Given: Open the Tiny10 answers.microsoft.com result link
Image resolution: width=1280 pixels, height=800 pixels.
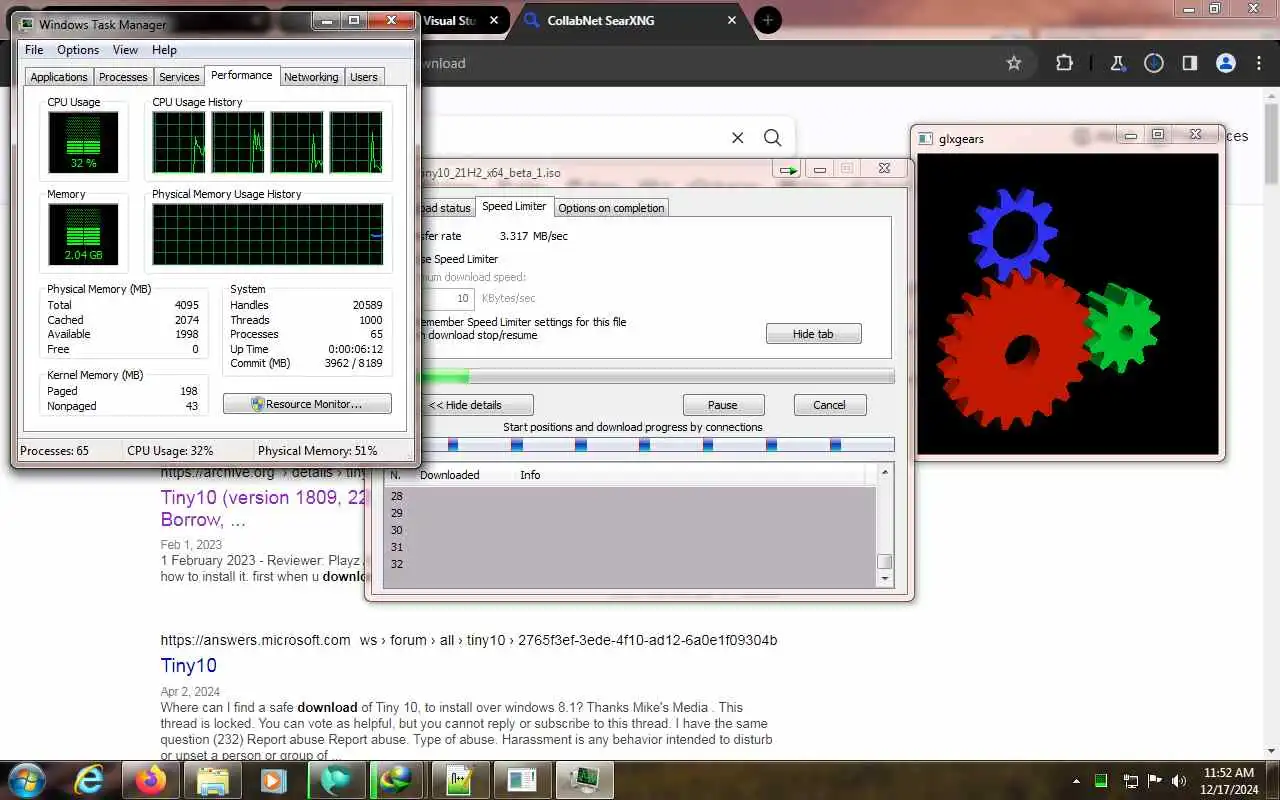Looking at the screenshot, I should point(189,665).
